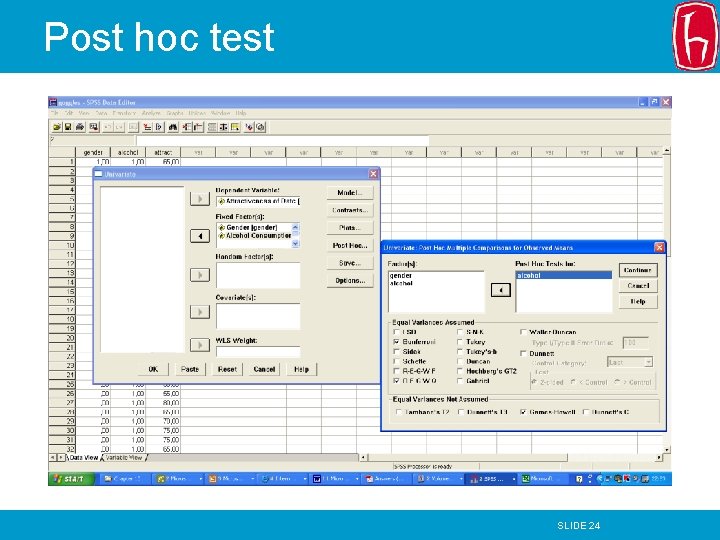Click Continue in the Post Hoc dialog
The height and width of the screenshot is (540, 720).
click(638, 270)
